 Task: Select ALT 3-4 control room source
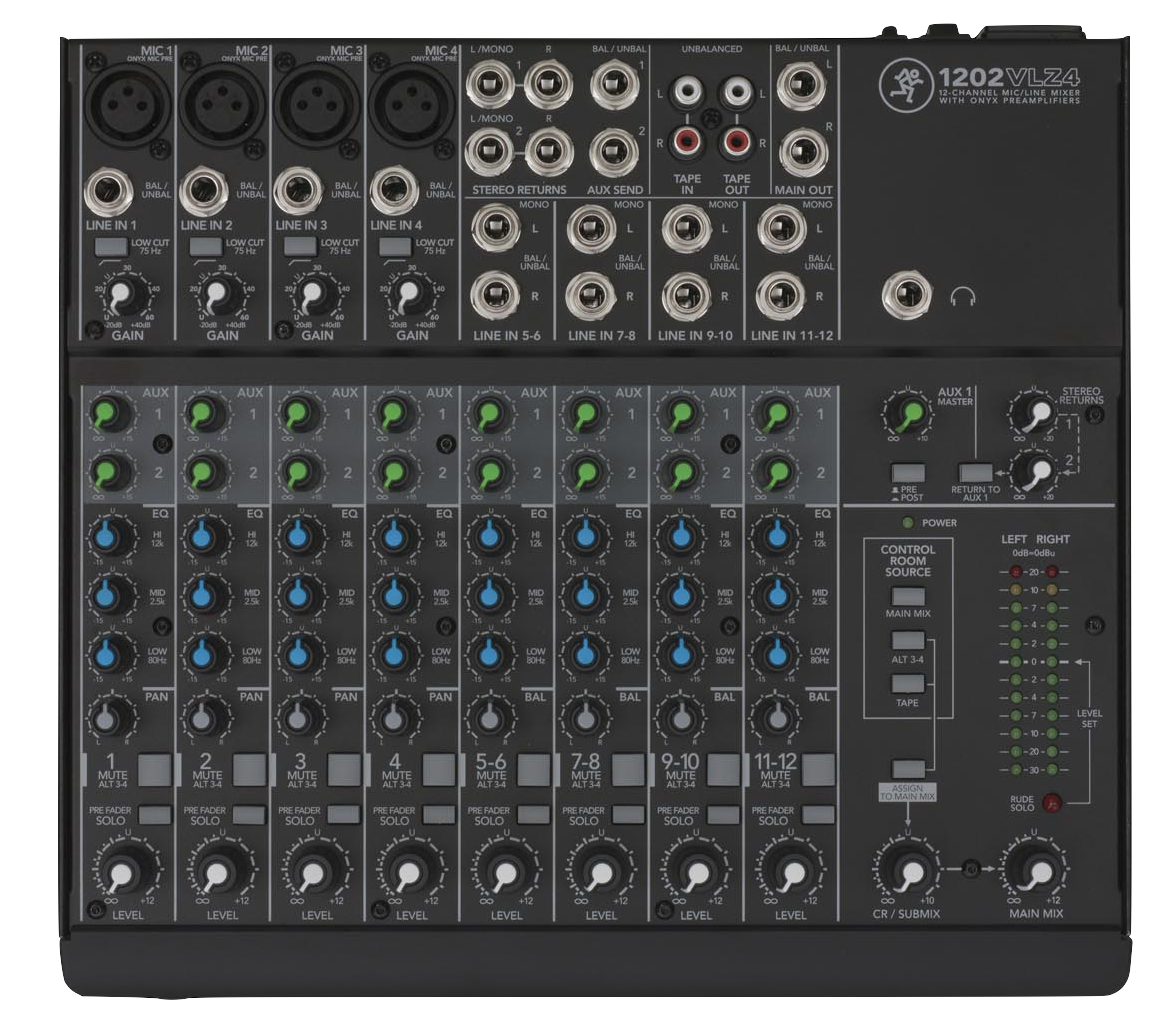907,640
